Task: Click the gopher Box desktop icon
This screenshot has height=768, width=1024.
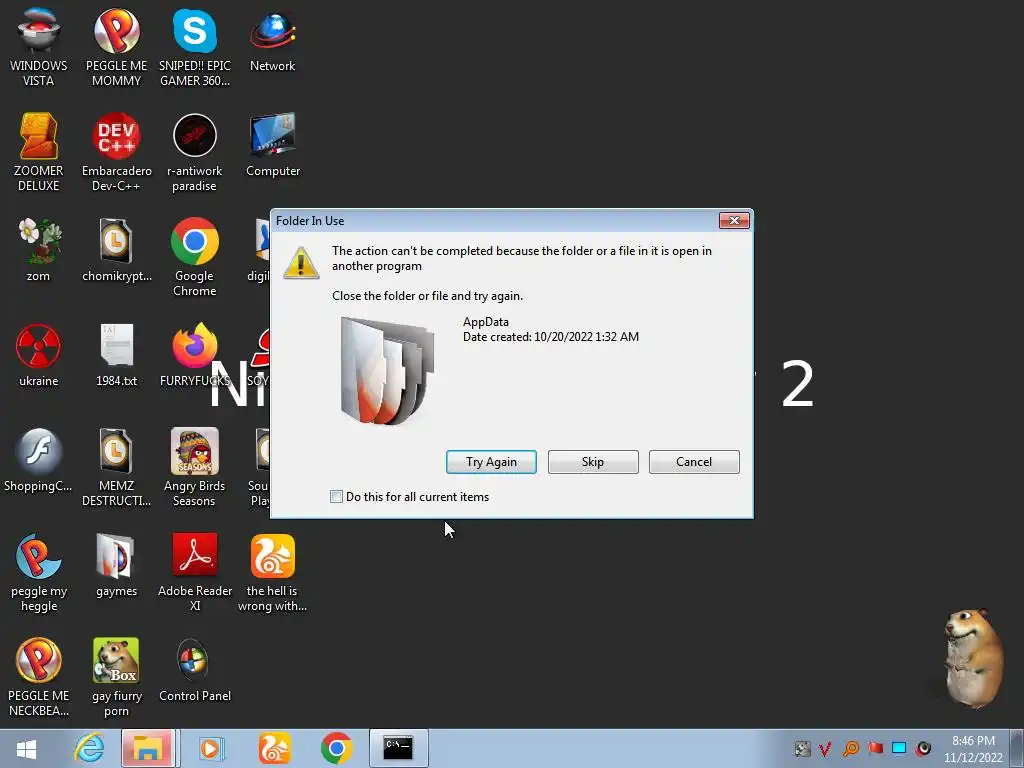Action: point(116,678)
